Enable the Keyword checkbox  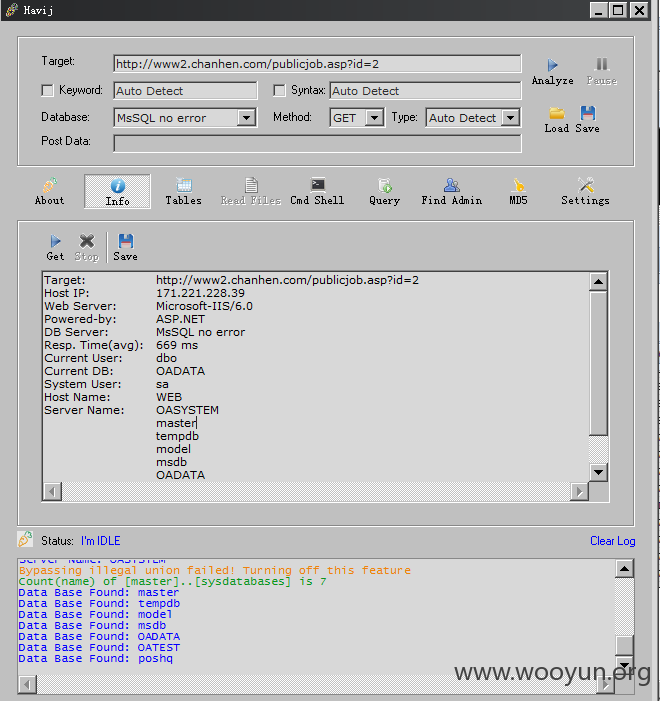click(47, 91)
